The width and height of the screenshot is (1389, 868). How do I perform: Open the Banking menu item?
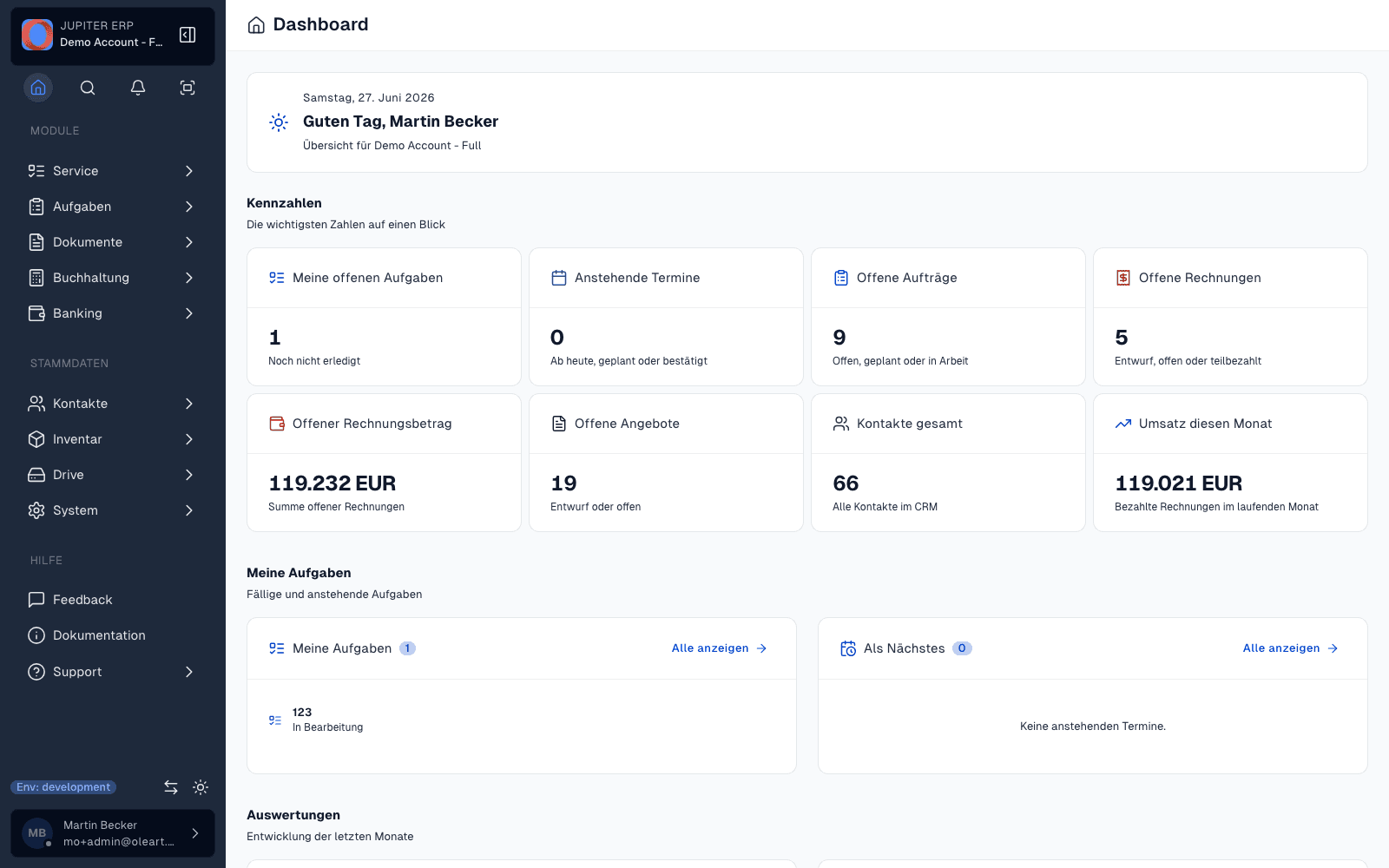(113, 313)
